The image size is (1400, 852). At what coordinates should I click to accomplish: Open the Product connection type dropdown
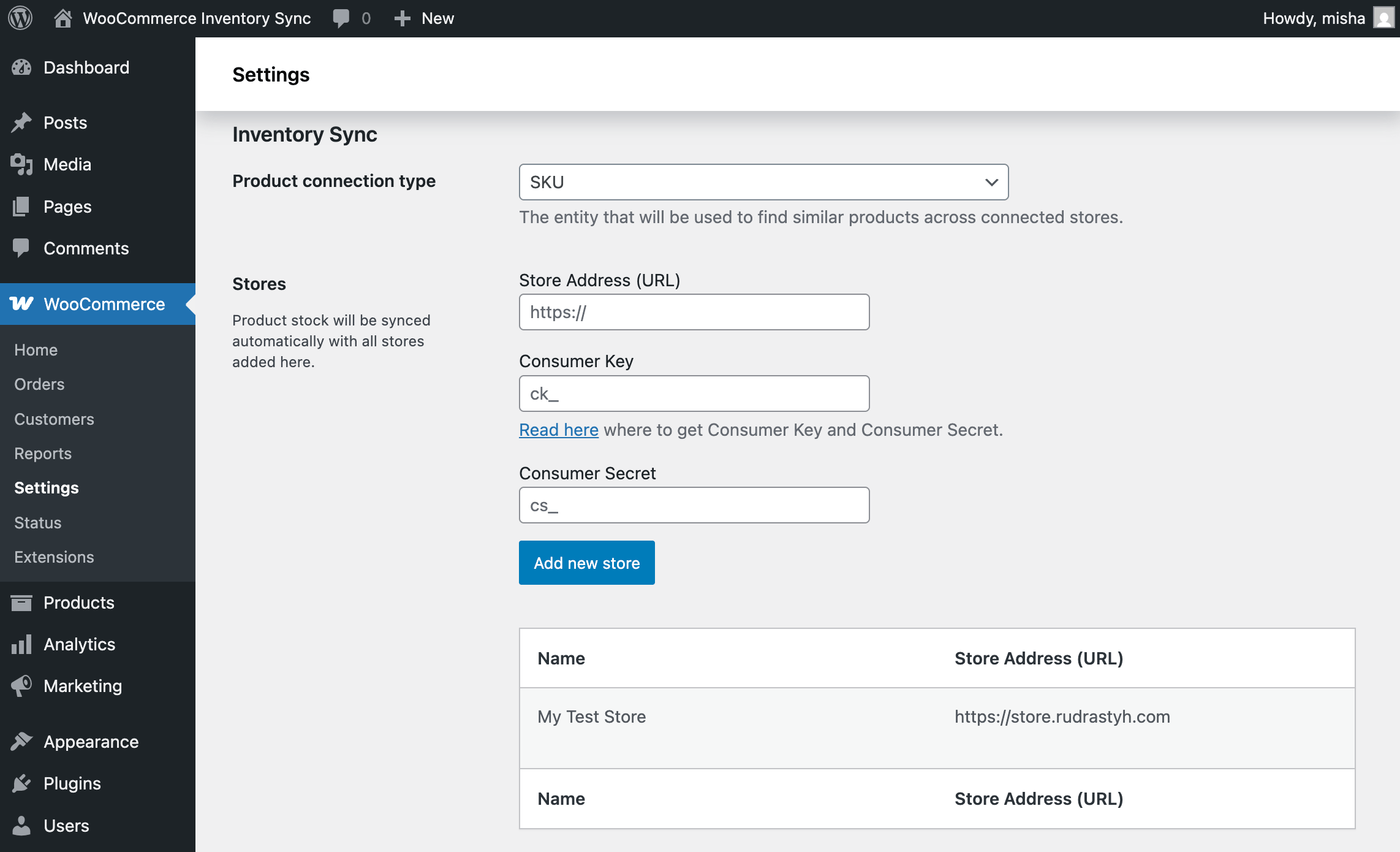pyautogui.click(x=763, y=182)
